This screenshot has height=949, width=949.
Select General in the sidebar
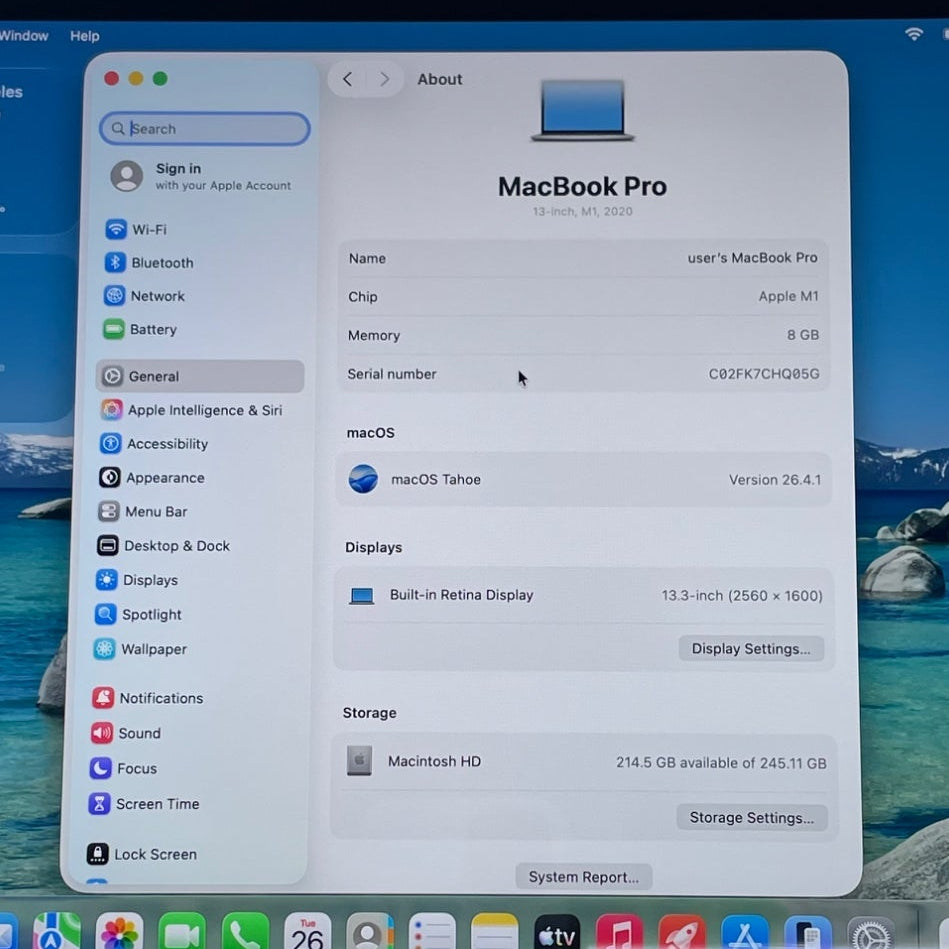click(x=200, y=376)
